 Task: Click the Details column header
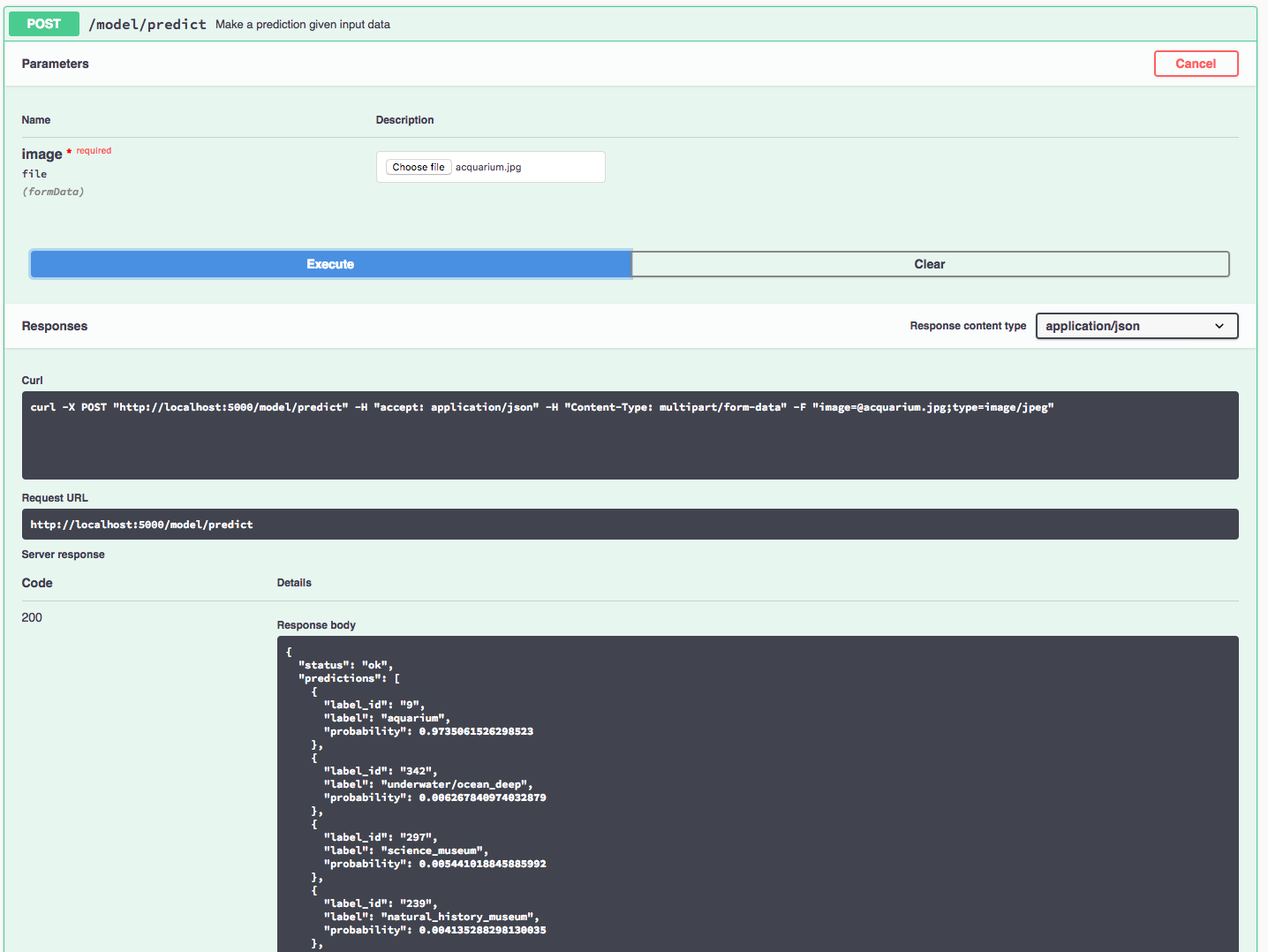tap(294, 583)
